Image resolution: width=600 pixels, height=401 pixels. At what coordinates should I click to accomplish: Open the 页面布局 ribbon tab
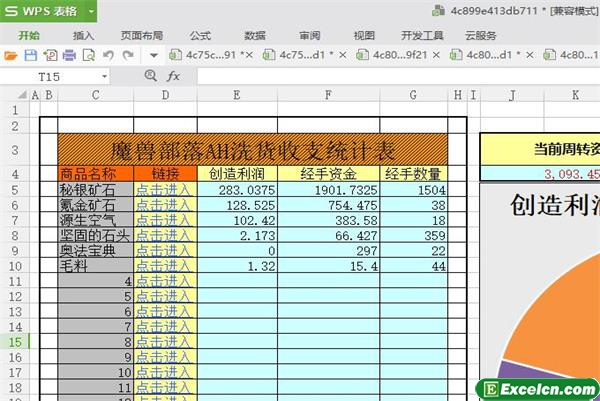pos(142,36)
